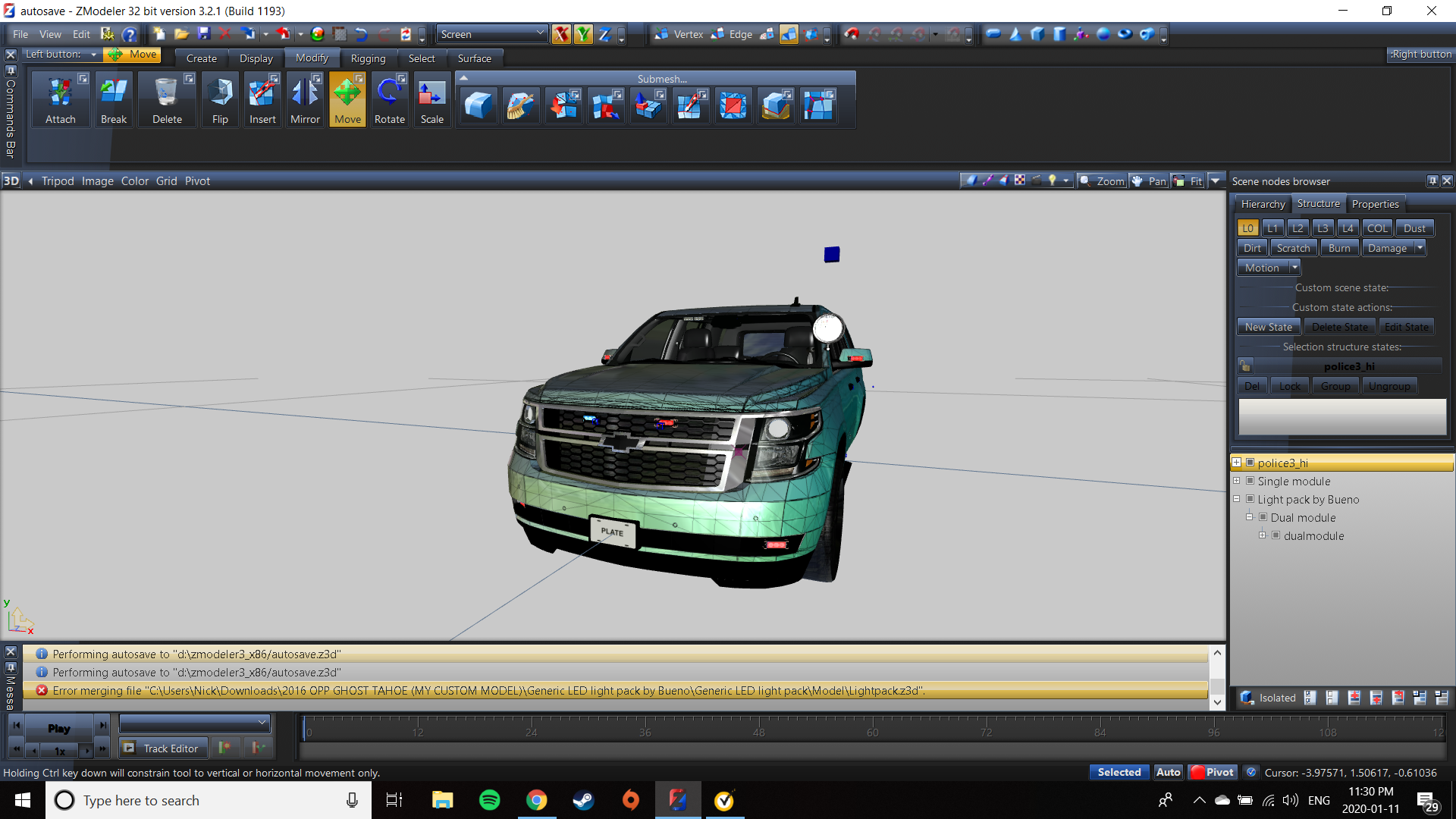Click the New State button
Screen dimensions: 1456x819
(x=1268, y=327)
